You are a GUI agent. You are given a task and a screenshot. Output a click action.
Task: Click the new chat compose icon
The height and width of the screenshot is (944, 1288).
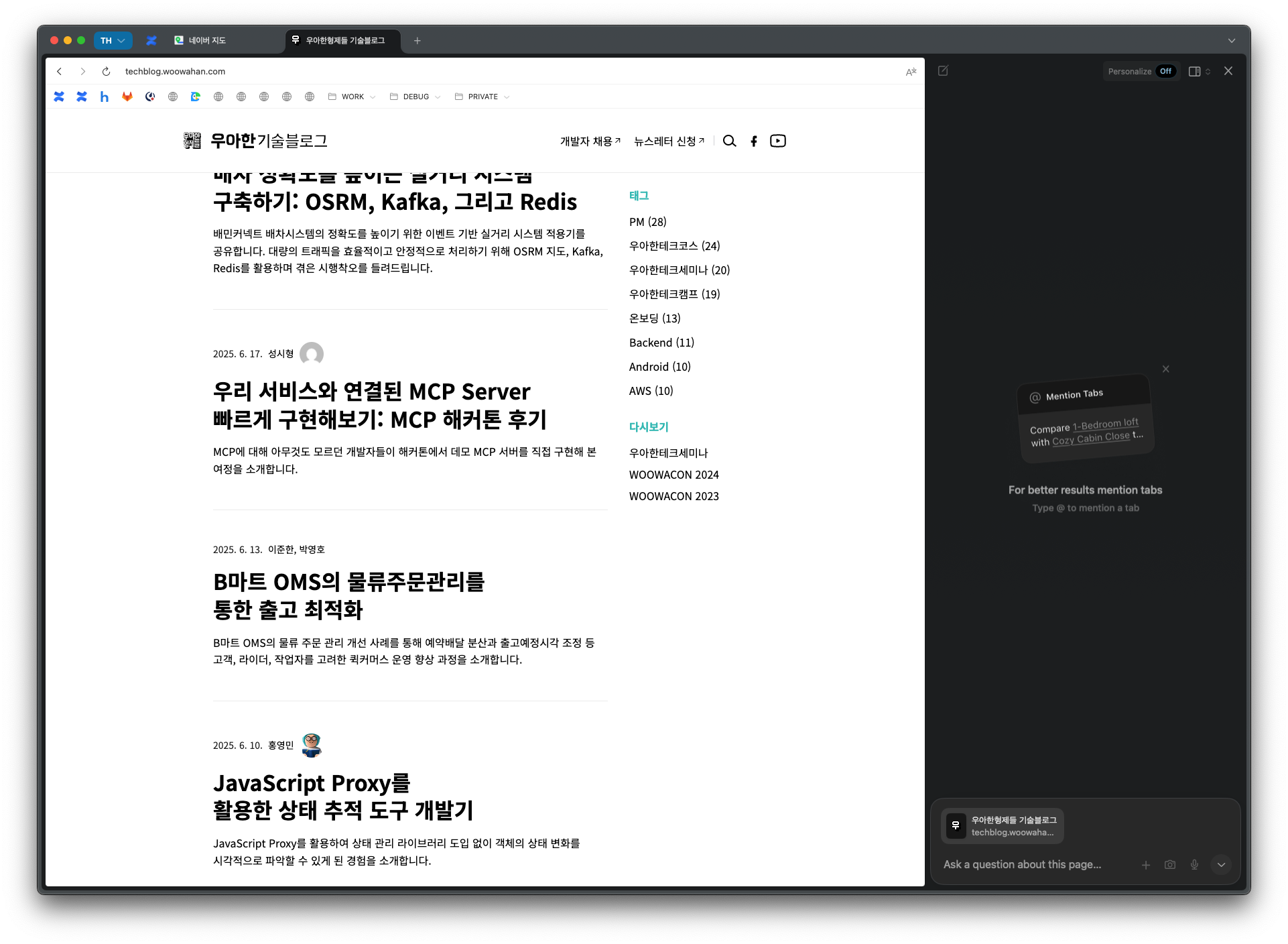pyautogui.click(x=943, y=71)
